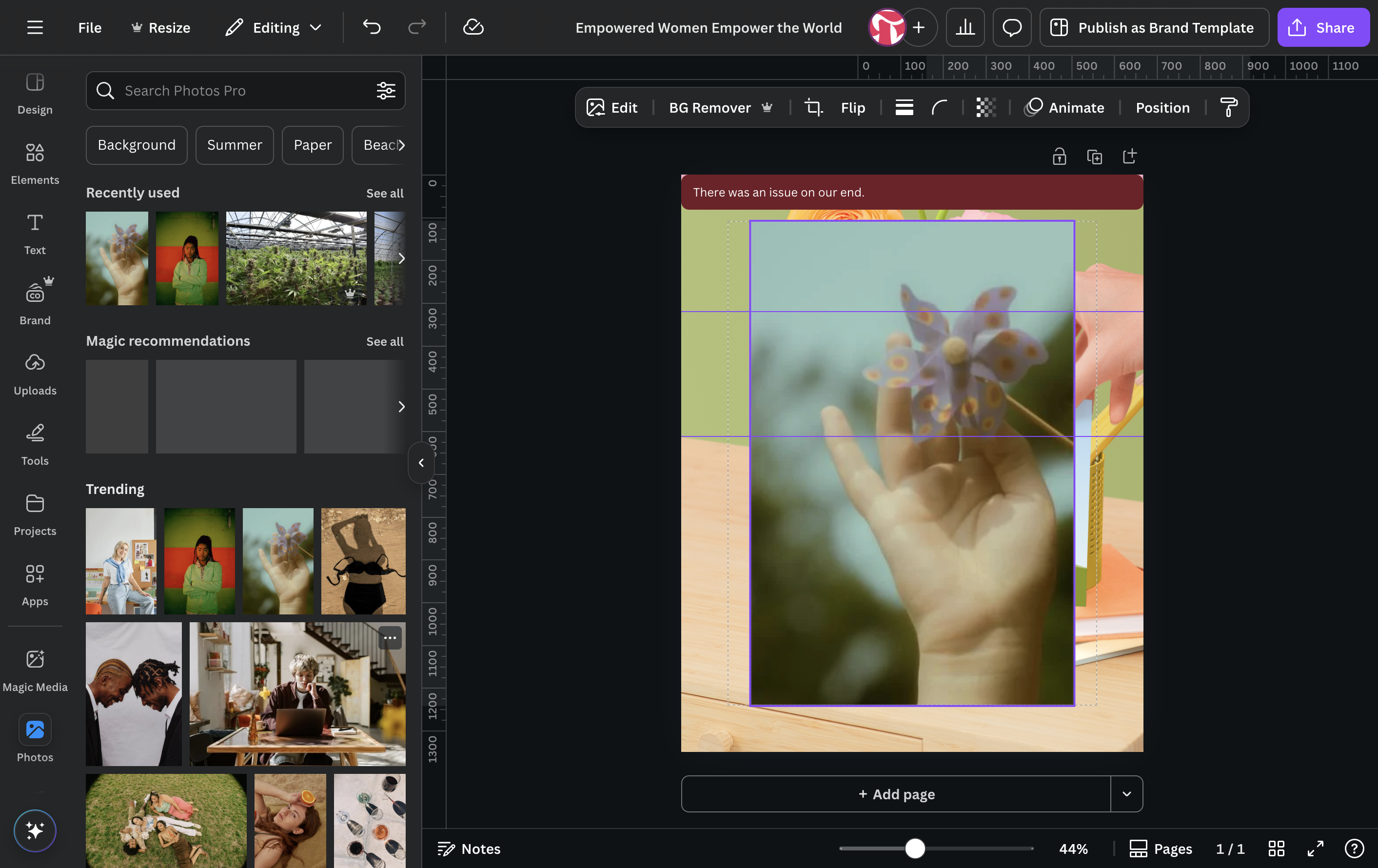Open the Apps tab in sidebar
Viewport: 1378px width, 868px height.
[x=35, y=585]
